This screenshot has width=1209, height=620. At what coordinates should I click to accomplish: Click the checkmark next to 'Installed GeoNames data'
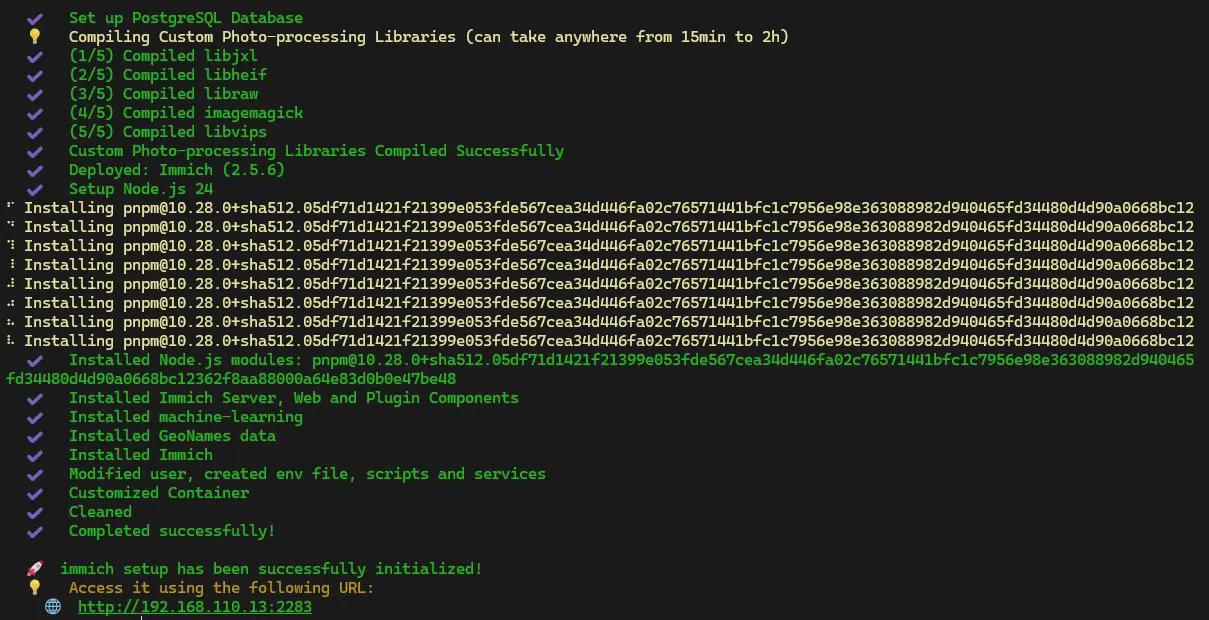click(35, 436)
